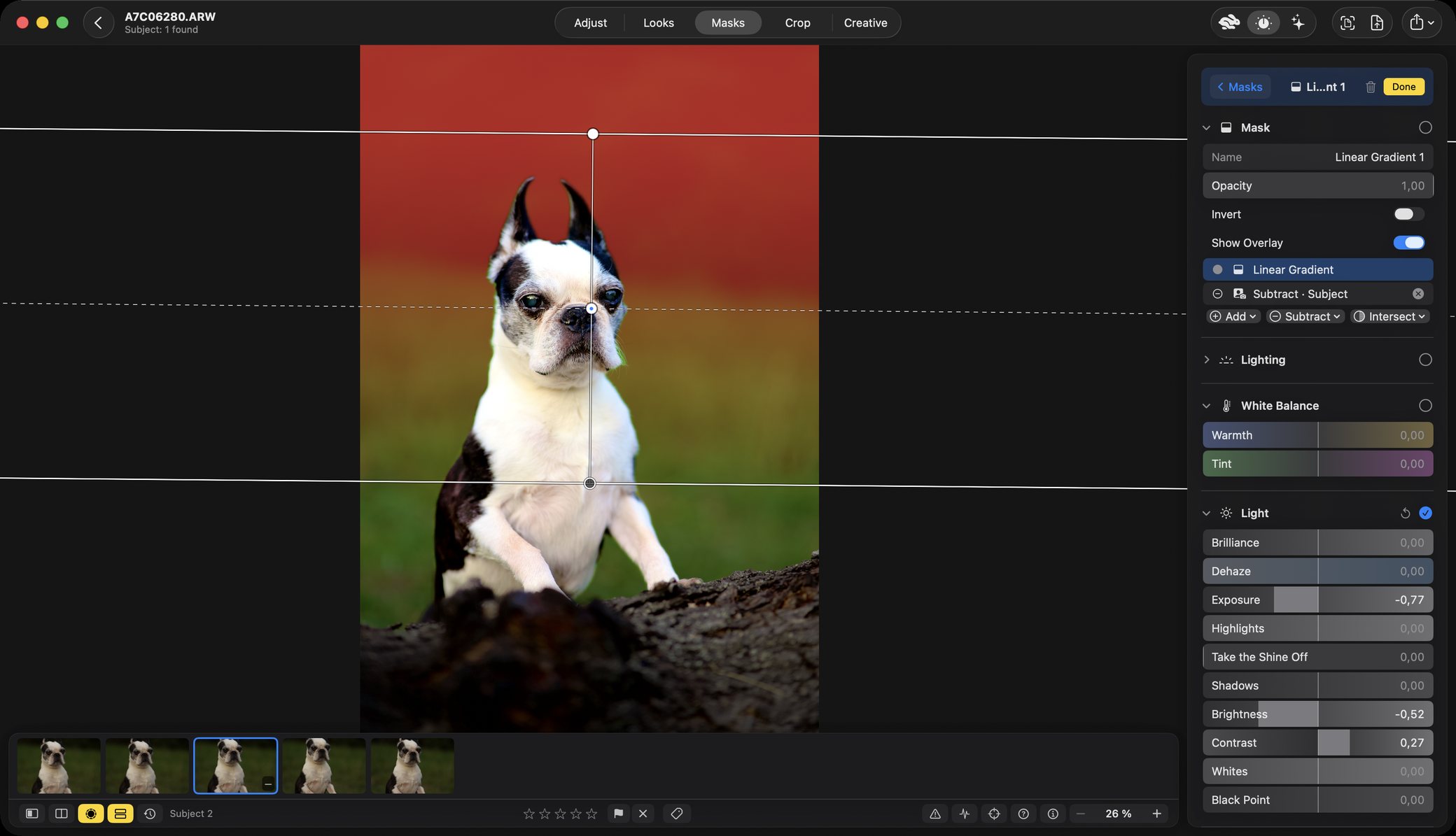Open the info icon in status bar
1456x836 pixels.
click(x=1052, y=814)
